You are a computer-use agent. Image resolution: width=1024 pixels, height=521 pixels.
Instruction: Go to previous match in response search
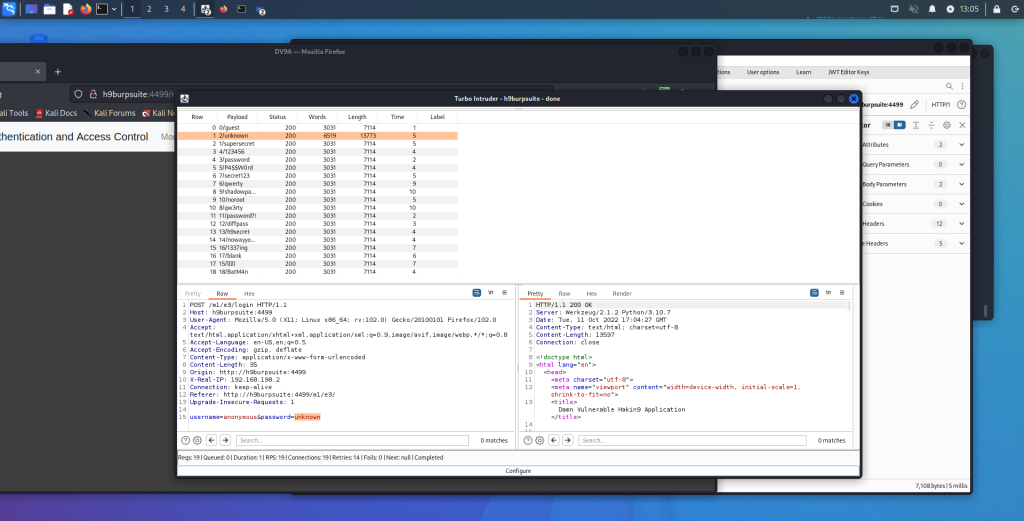pos(554,441)
